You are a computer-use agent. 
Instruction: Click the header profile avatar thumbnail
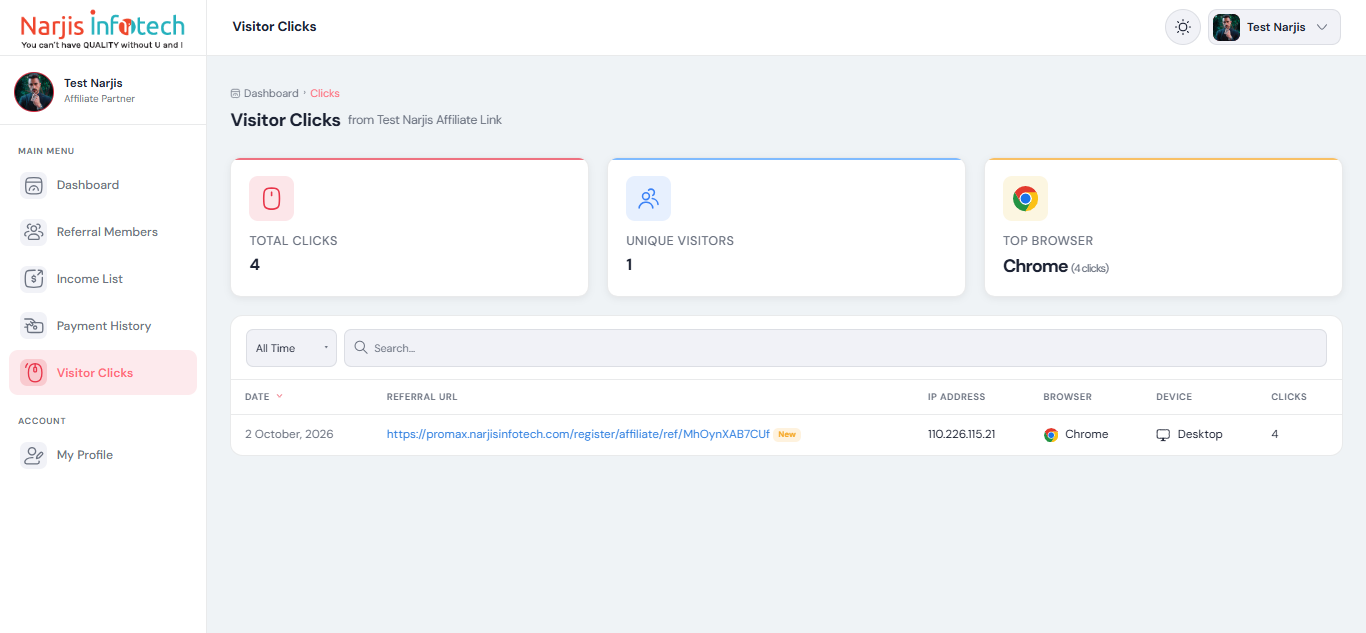(1226, 27)
